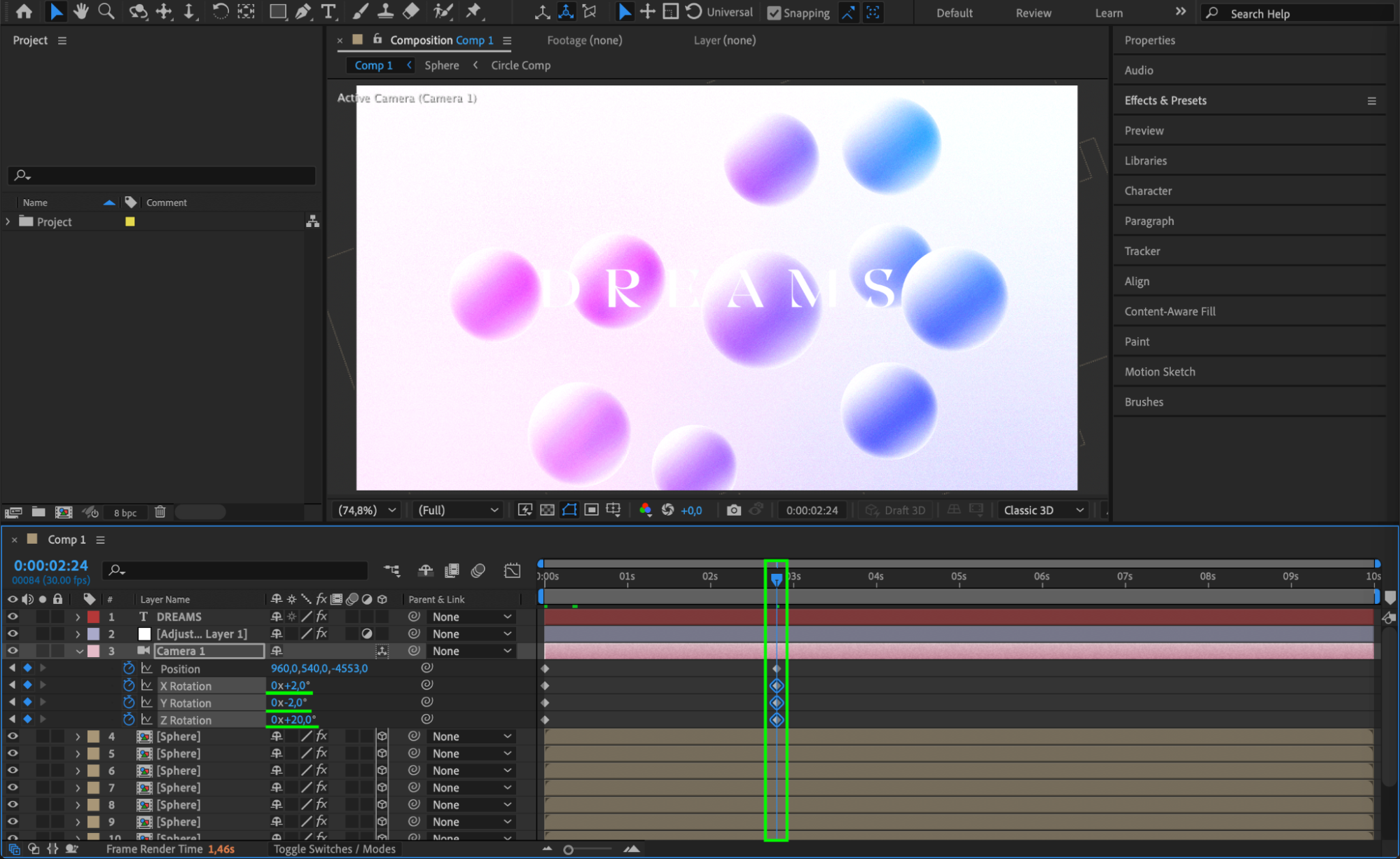Open the Effects & Presets panel
Image resolution: width=1400 pixels, height=859 pixels.
tap(1165, 100)
